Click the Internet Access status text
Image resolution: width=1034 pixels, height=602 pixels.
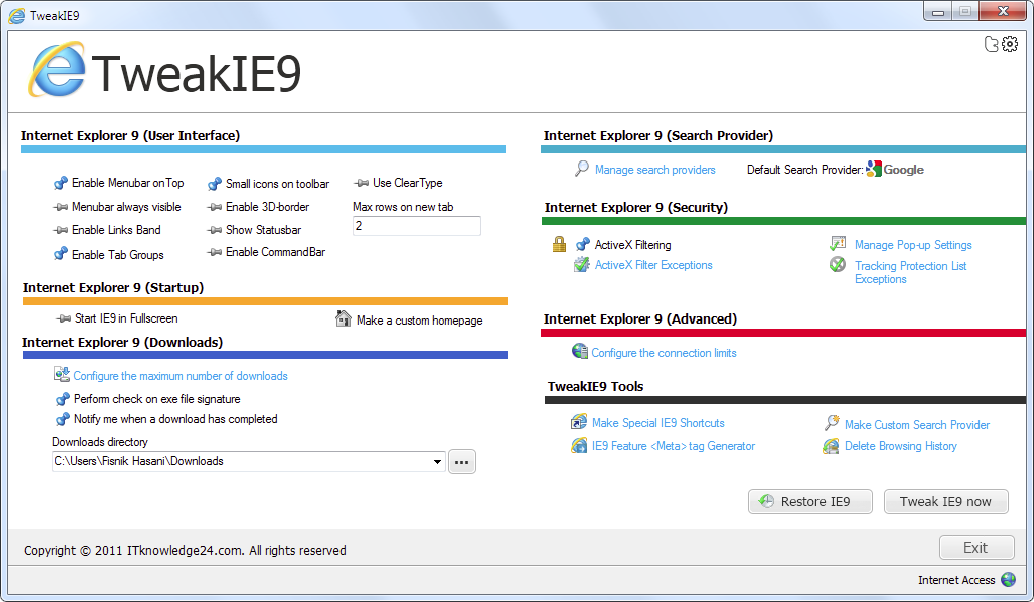coord(956,580)
